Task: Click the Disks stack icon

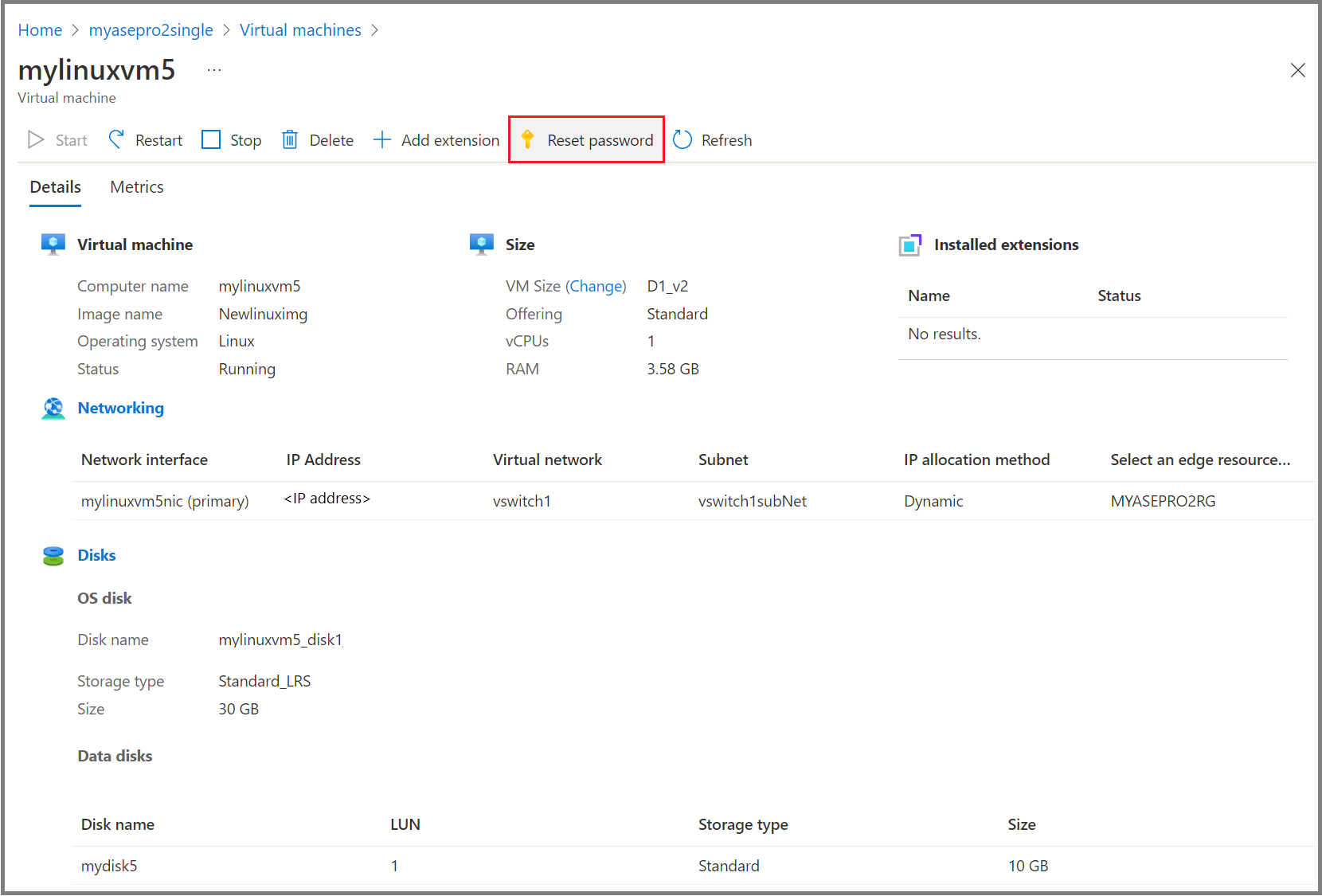Action: (x=53, y=555)
